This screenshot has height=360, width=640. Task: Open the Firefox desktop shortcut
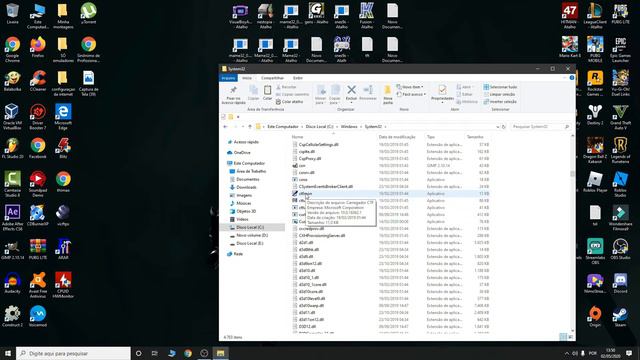tap(38, 47)
